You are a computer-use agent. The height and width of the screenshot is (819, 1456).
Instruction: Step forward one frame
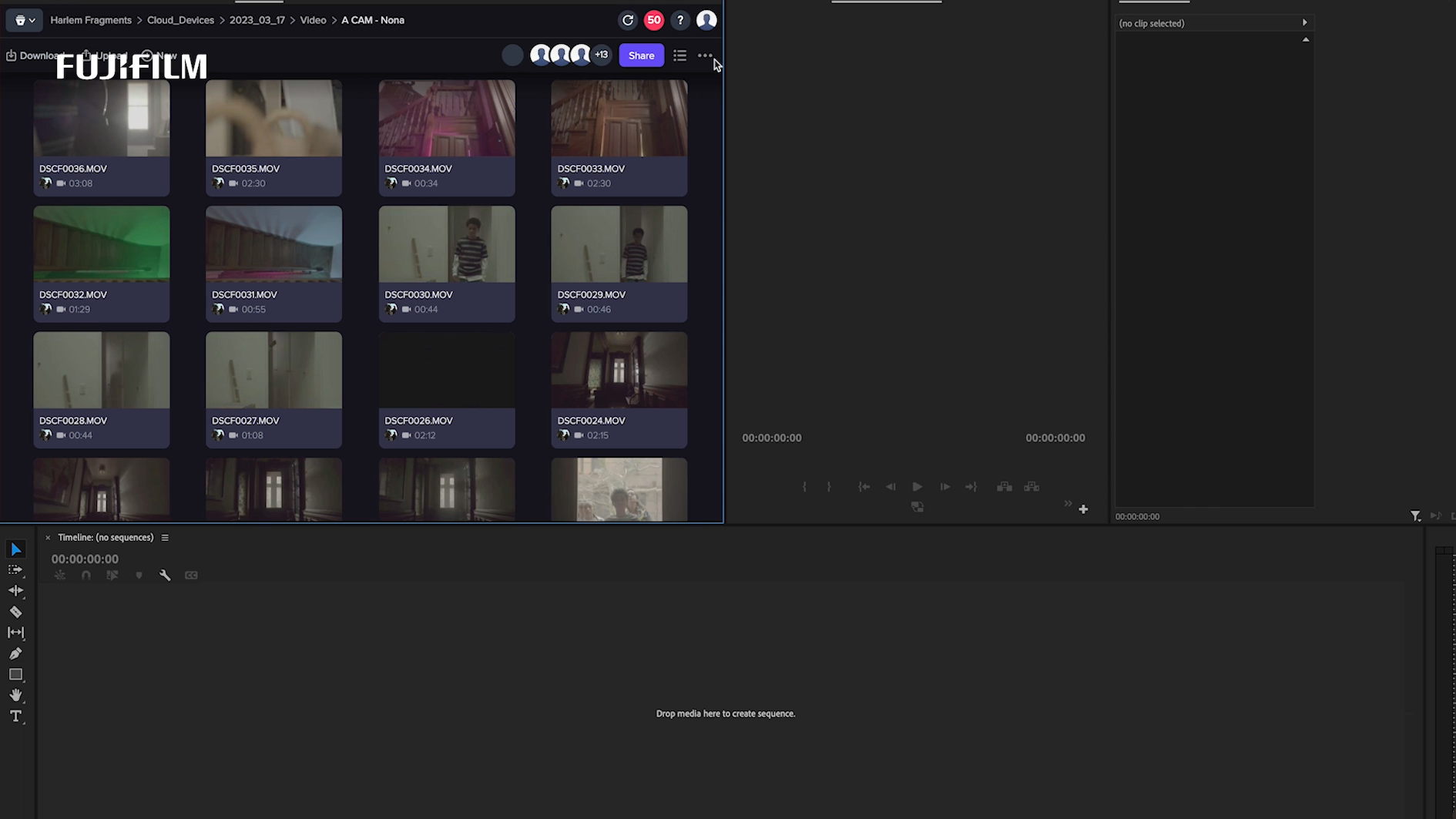(945, 487)
